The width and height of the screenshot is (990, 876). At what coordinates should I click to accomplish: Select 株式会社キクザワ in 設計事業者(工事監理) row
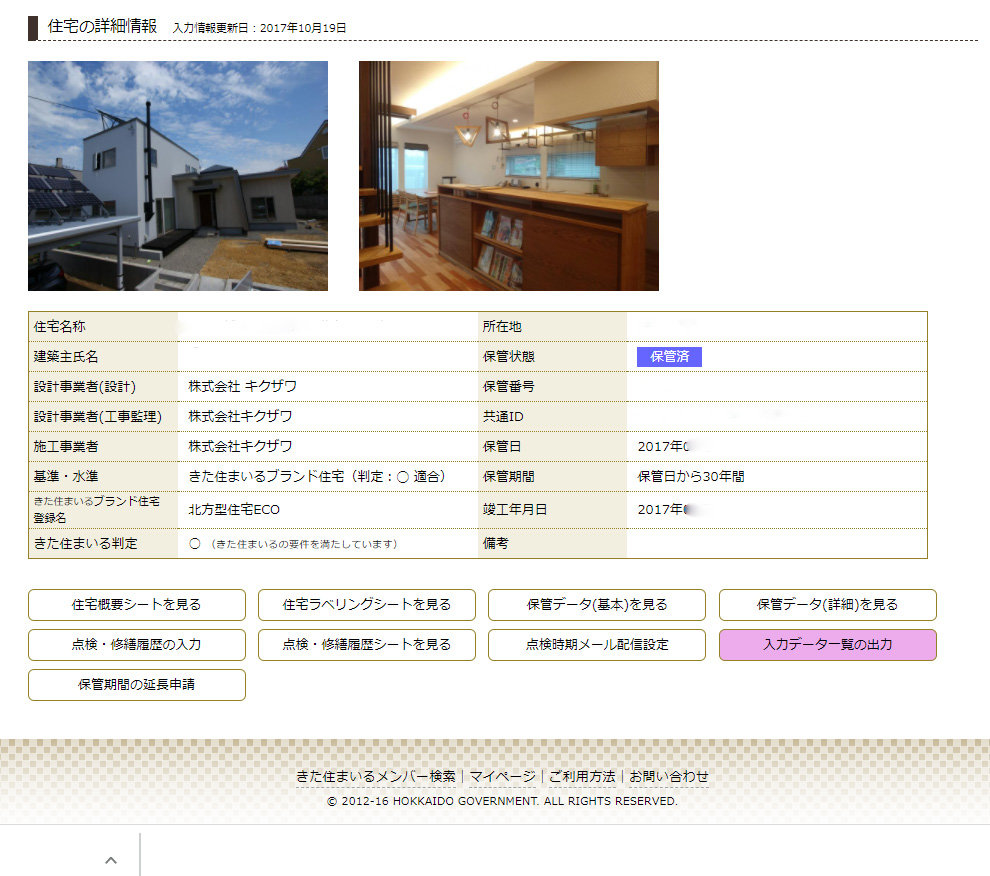click(x=241, y=416)
